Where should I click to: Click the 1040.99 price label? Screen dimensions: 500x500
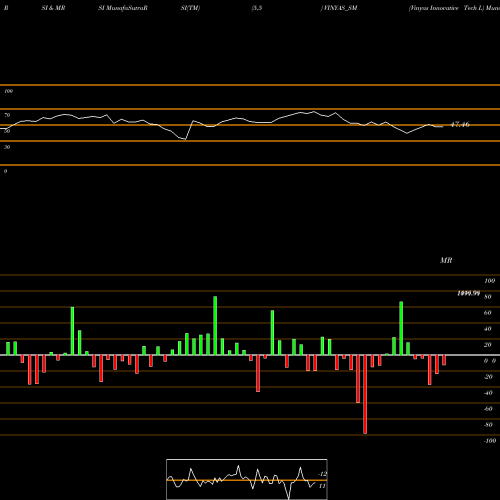tap(468, 293)
